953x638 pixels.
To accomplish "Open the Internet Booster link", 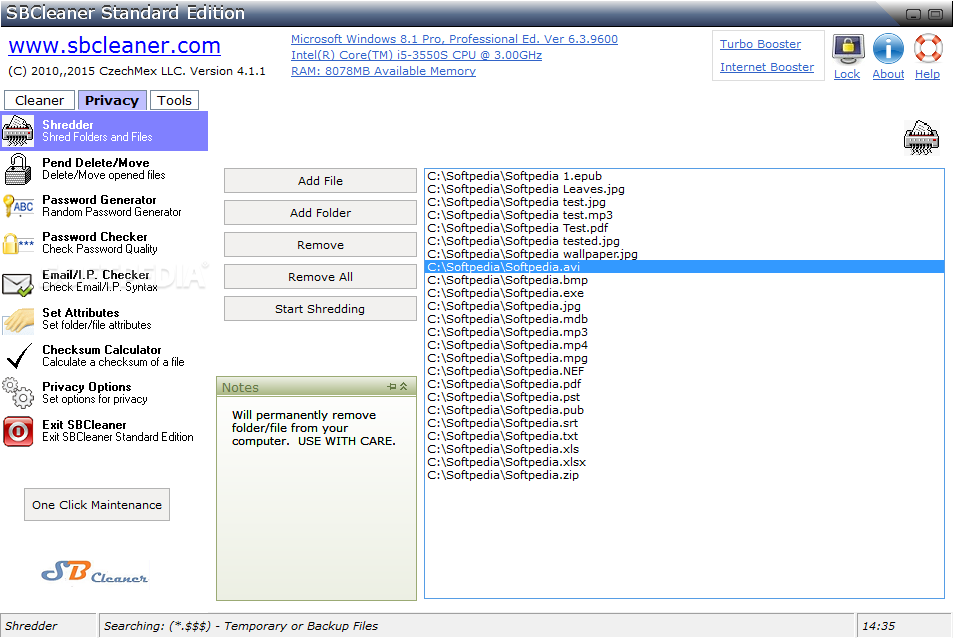I will click(x=767, y=67).
